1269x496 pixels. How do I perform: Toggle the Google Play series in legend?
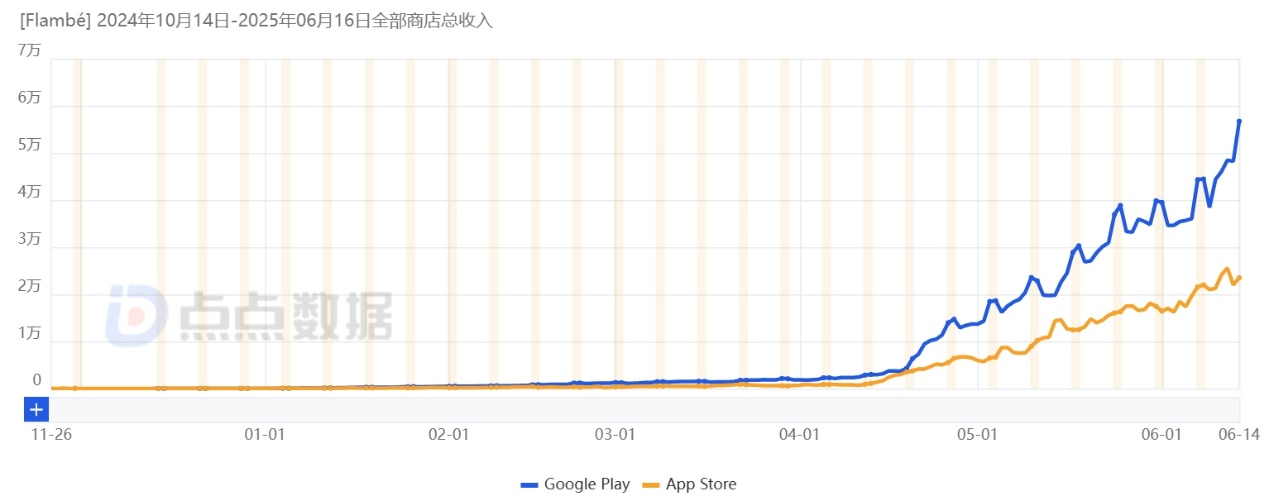(x=575, y=484)
